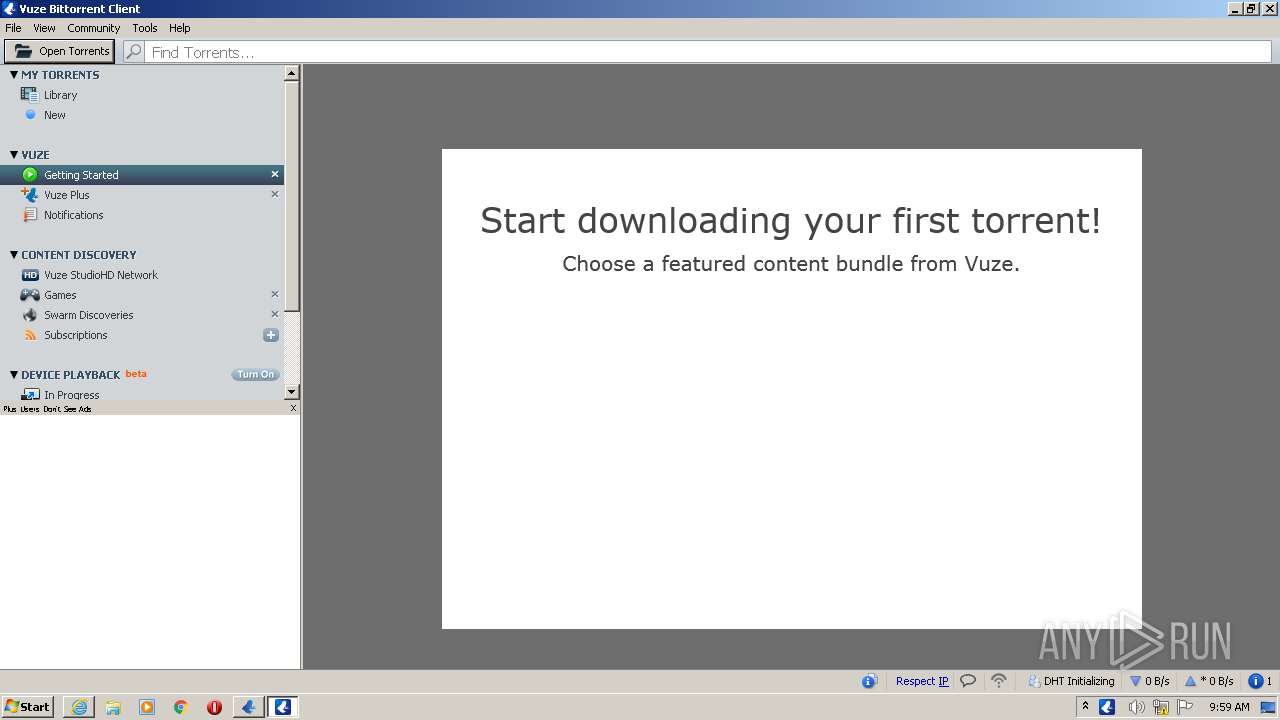The image size is (1280, 720).
Task: Open the File menu
Action: tap(13, 28)
